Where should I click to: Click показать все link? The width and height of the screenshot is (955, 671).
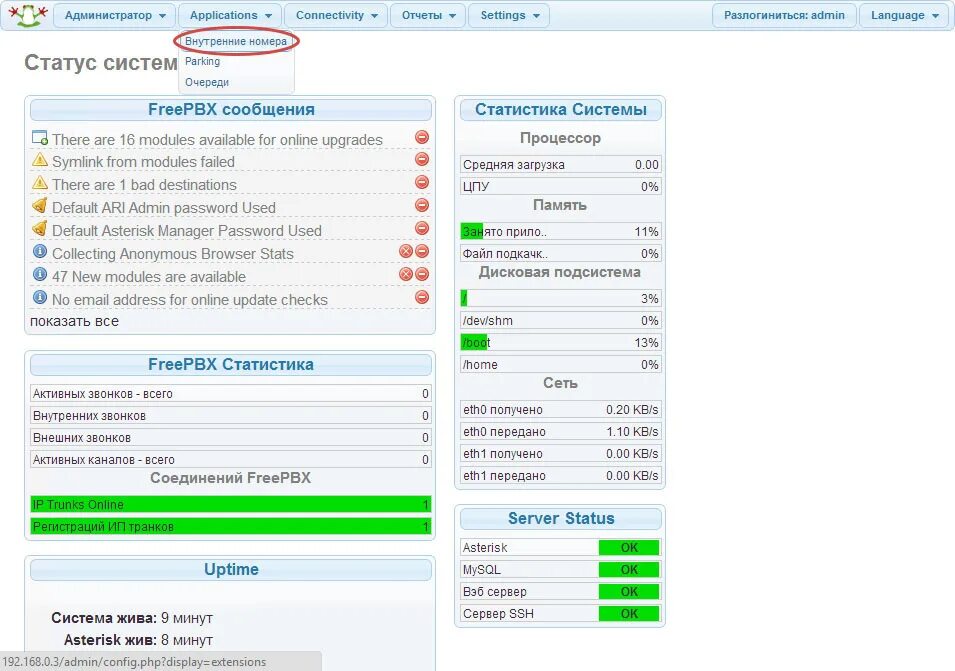74,321
